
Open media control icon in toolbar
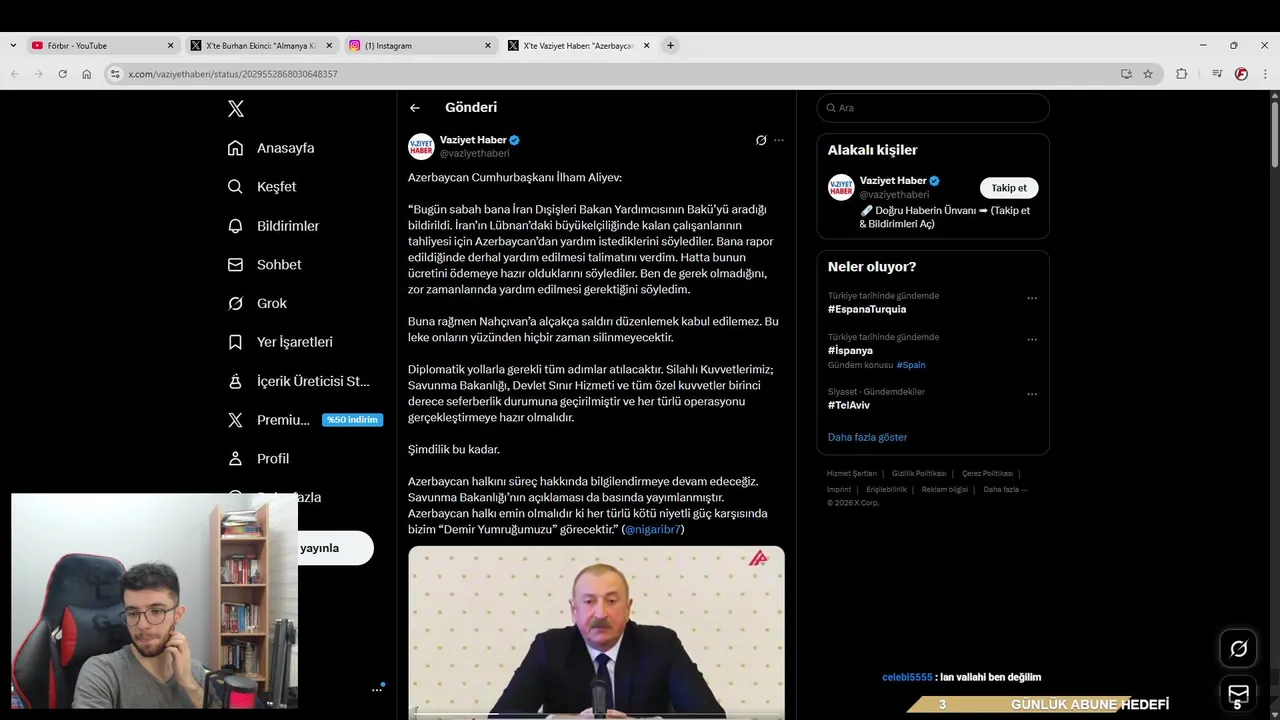1217,74
